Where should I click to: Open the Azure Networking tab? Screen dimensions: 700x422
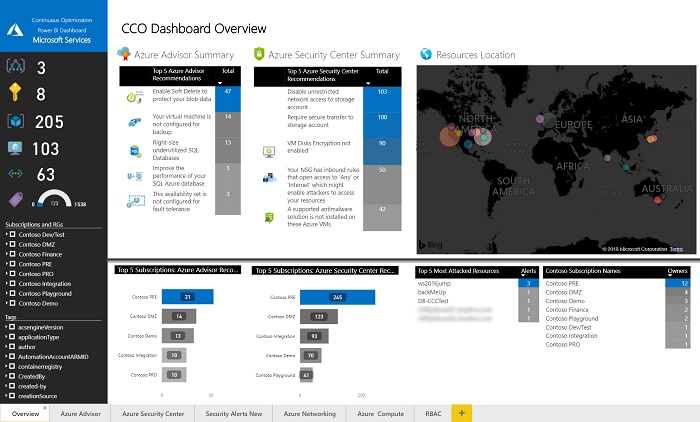point(309,414)
